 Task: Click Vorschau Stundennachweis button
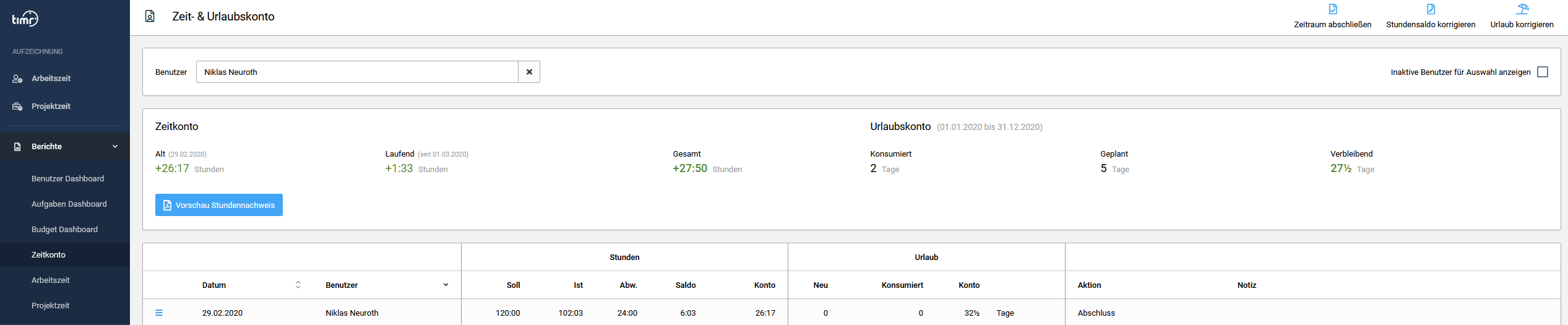click(219, 205)
